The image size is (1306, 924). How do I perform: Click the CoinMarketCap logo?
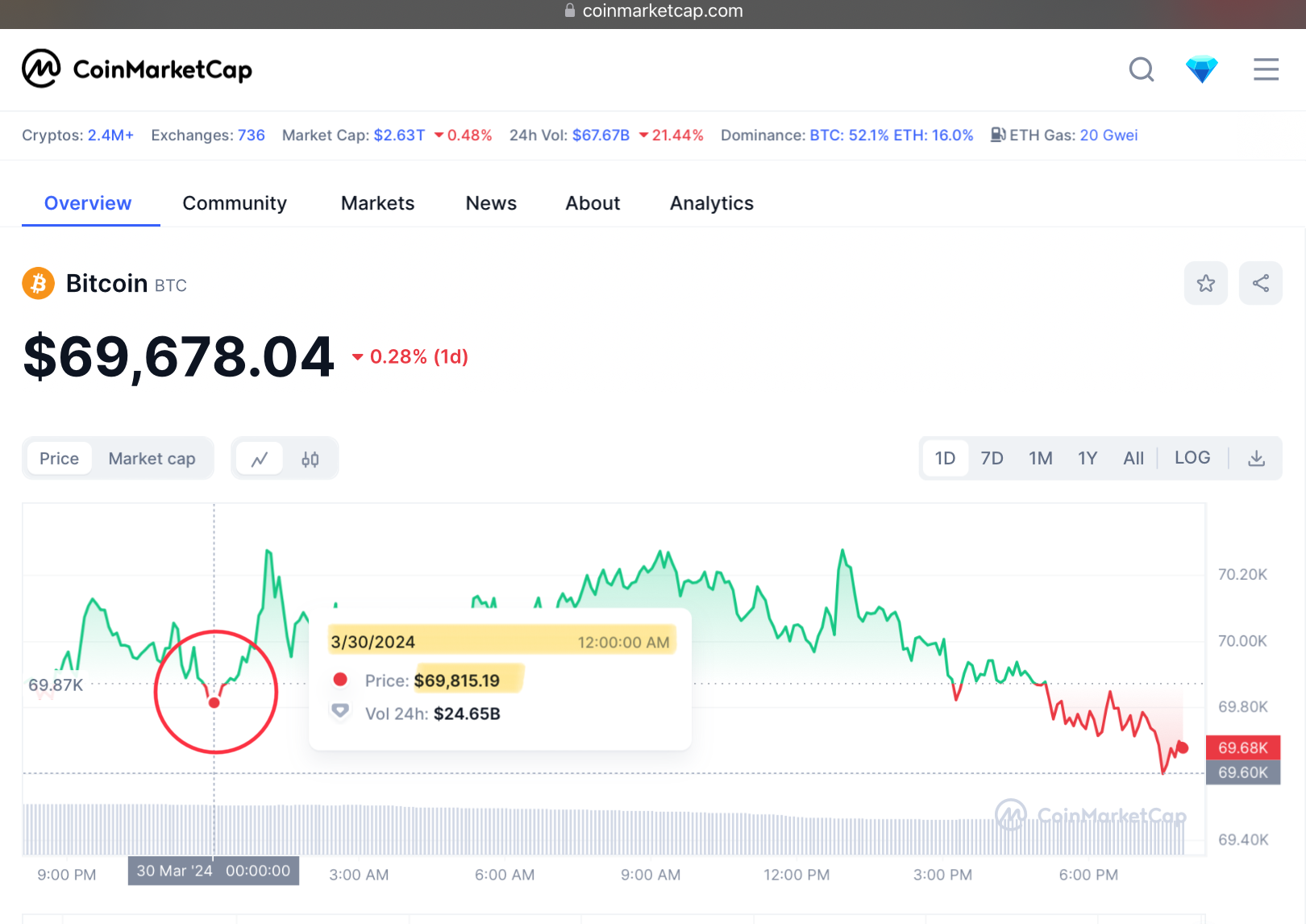(x=137, y=69)
